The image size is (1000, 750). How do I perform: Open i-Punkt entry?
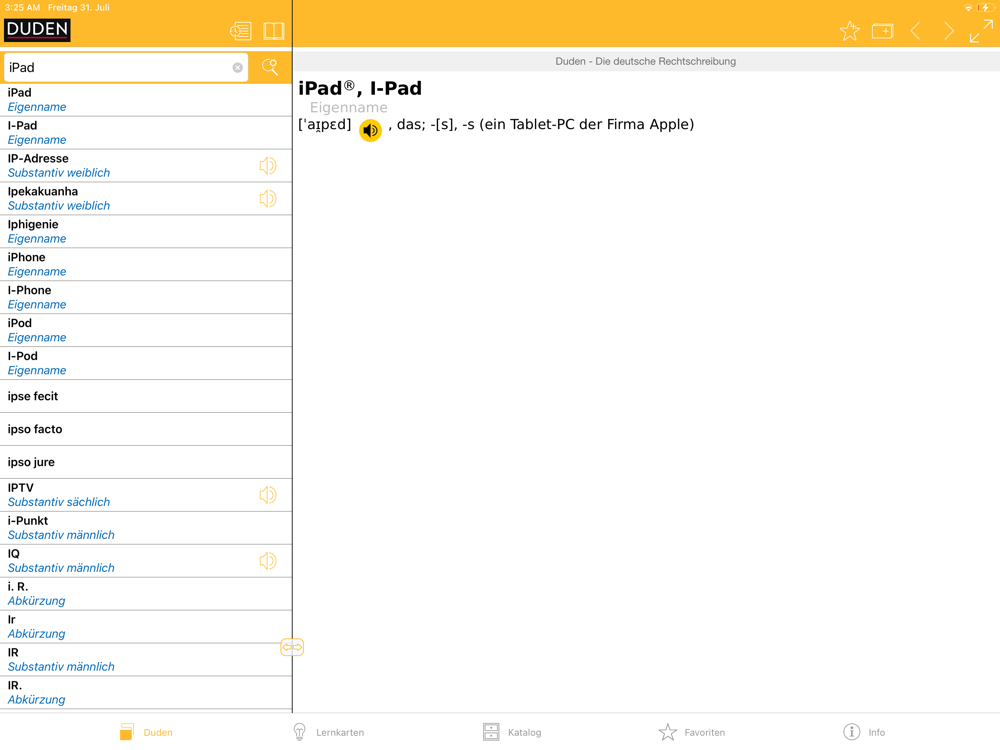[146, 528]
